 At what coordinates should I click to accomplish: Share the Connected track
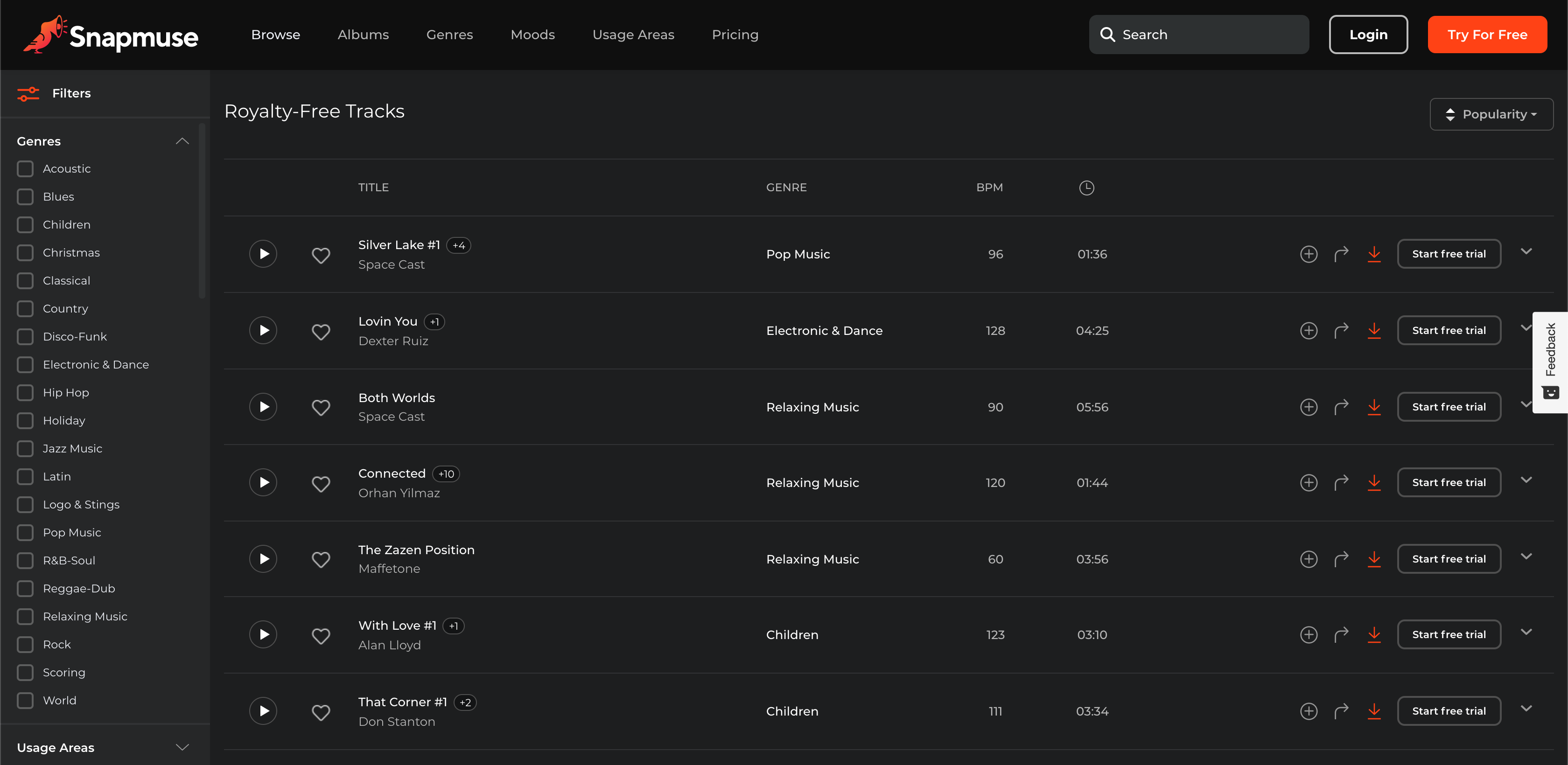pos(1341,483)
